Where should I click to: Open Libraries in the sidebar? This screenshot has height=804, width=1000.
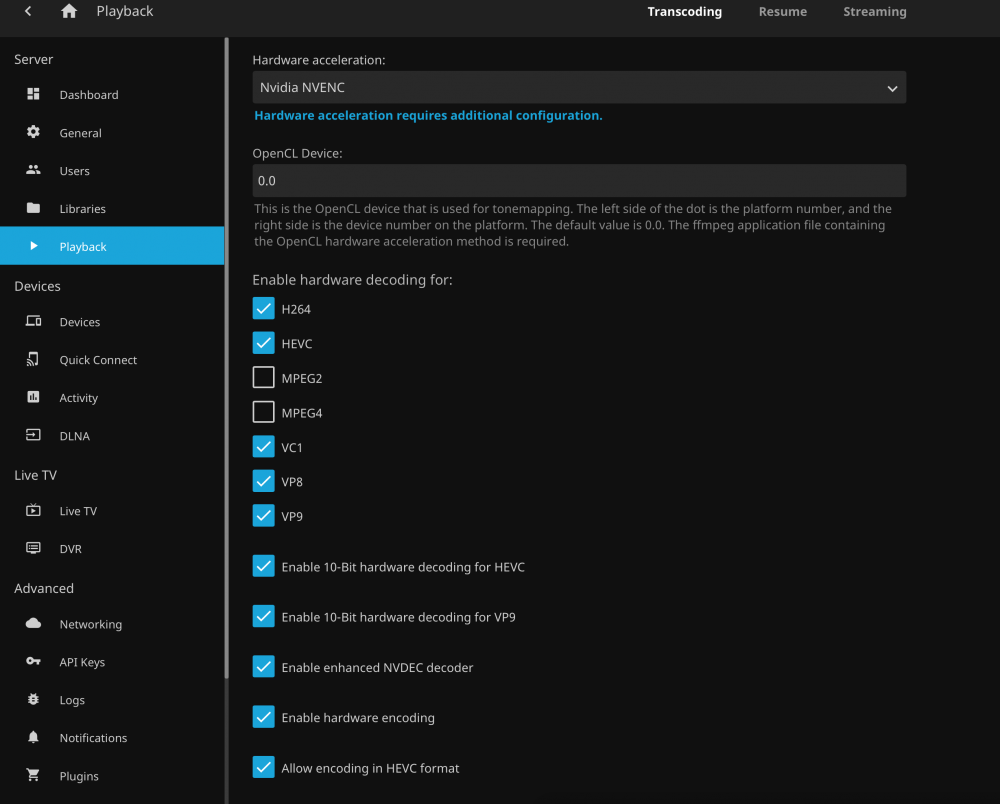tap(112, 208)
